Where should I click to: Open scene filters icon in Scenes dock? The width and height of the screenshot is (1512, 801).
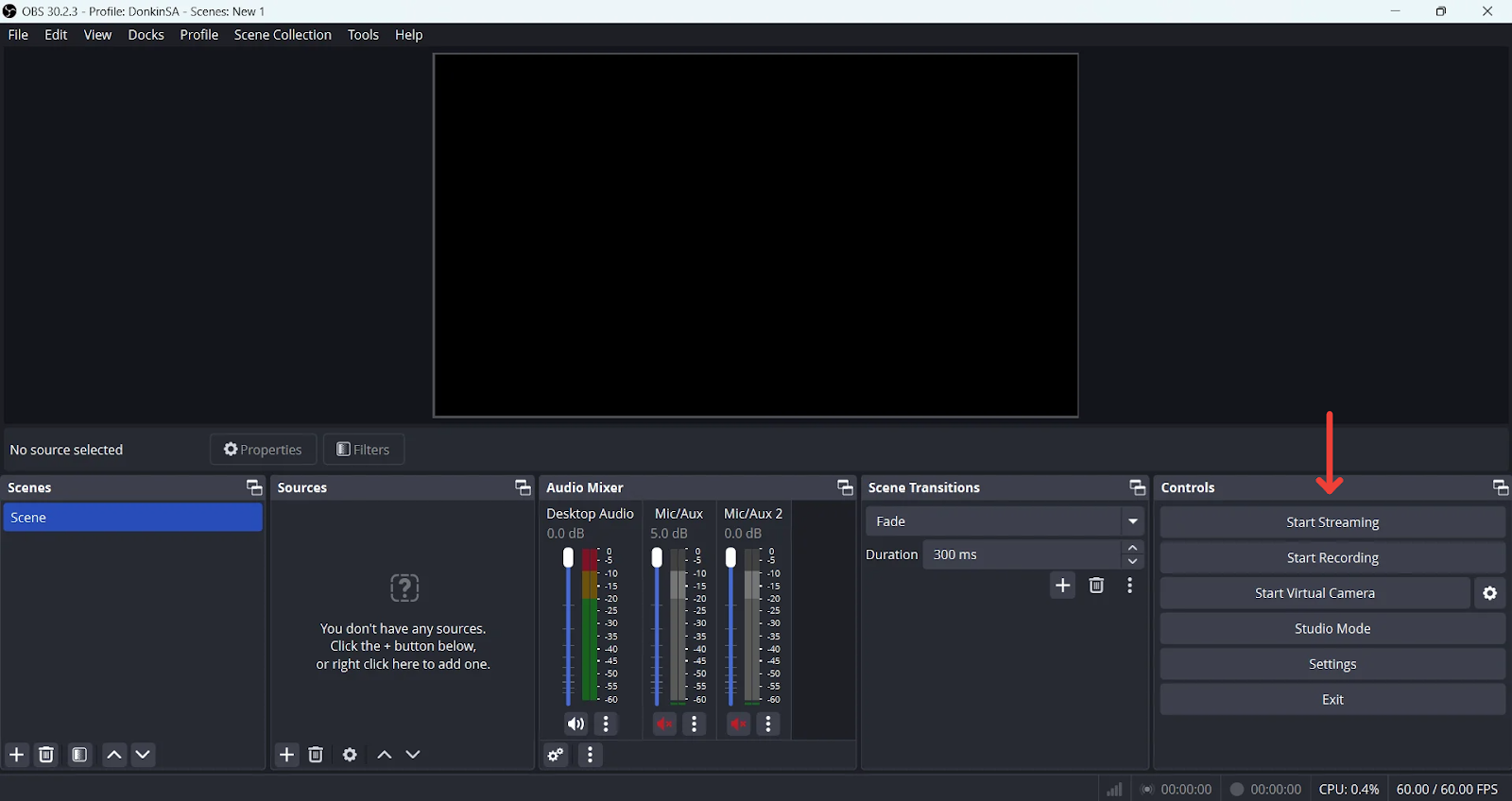[x=80, y=755]
